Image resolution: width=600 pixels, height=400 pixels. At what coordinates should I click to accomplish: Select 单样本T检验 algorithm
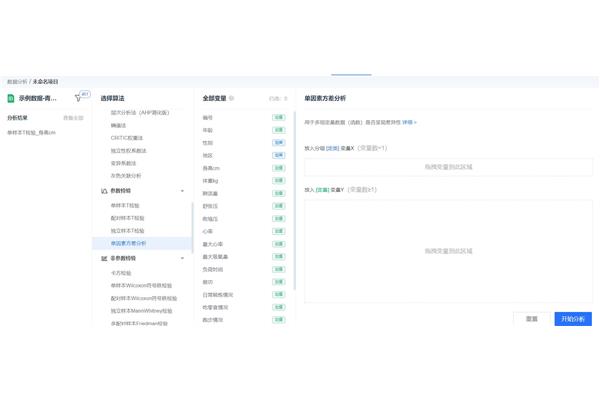(x=125, y=206)
